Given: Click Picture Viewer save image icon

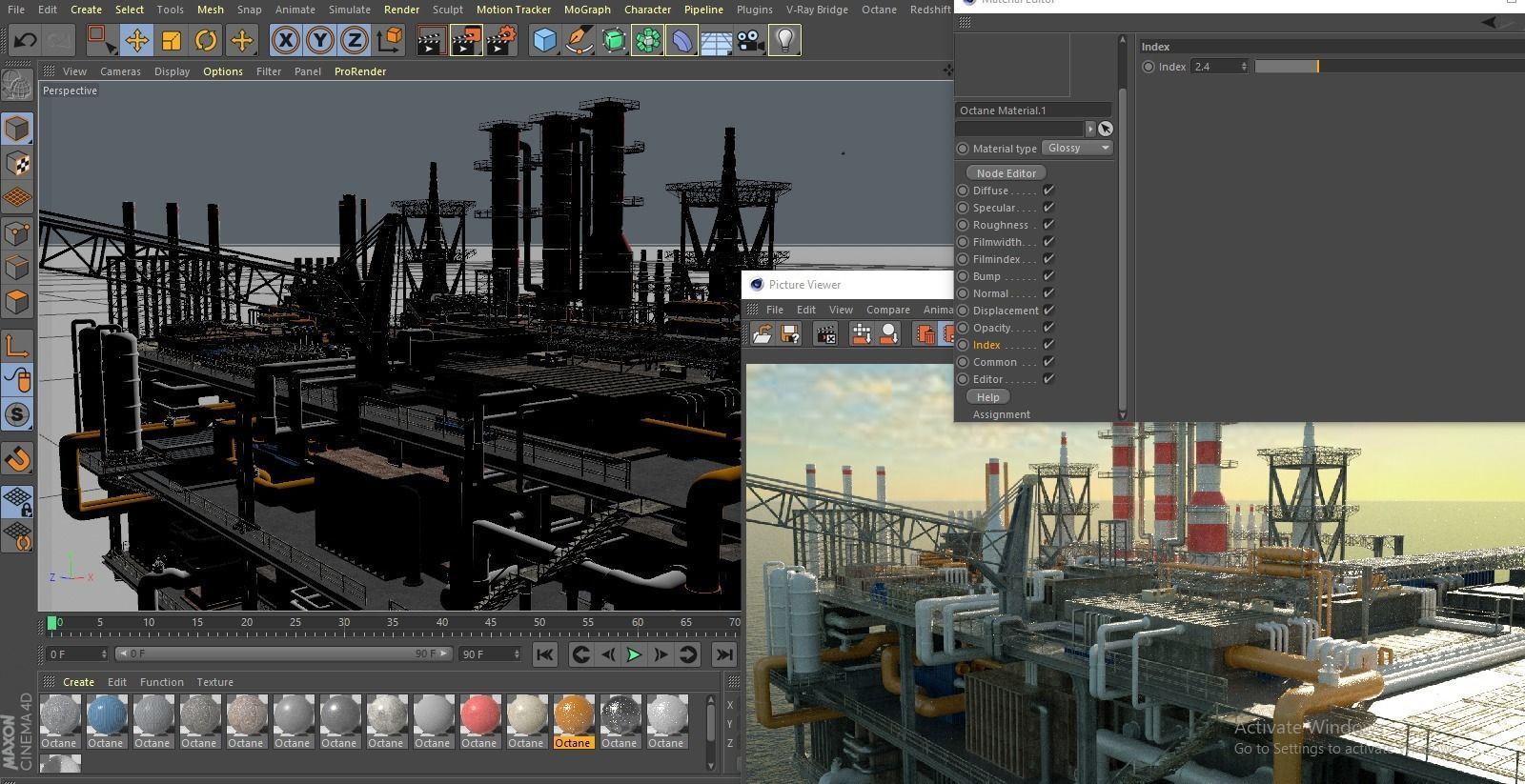Looking at the screenshot, I should [789, 334].
